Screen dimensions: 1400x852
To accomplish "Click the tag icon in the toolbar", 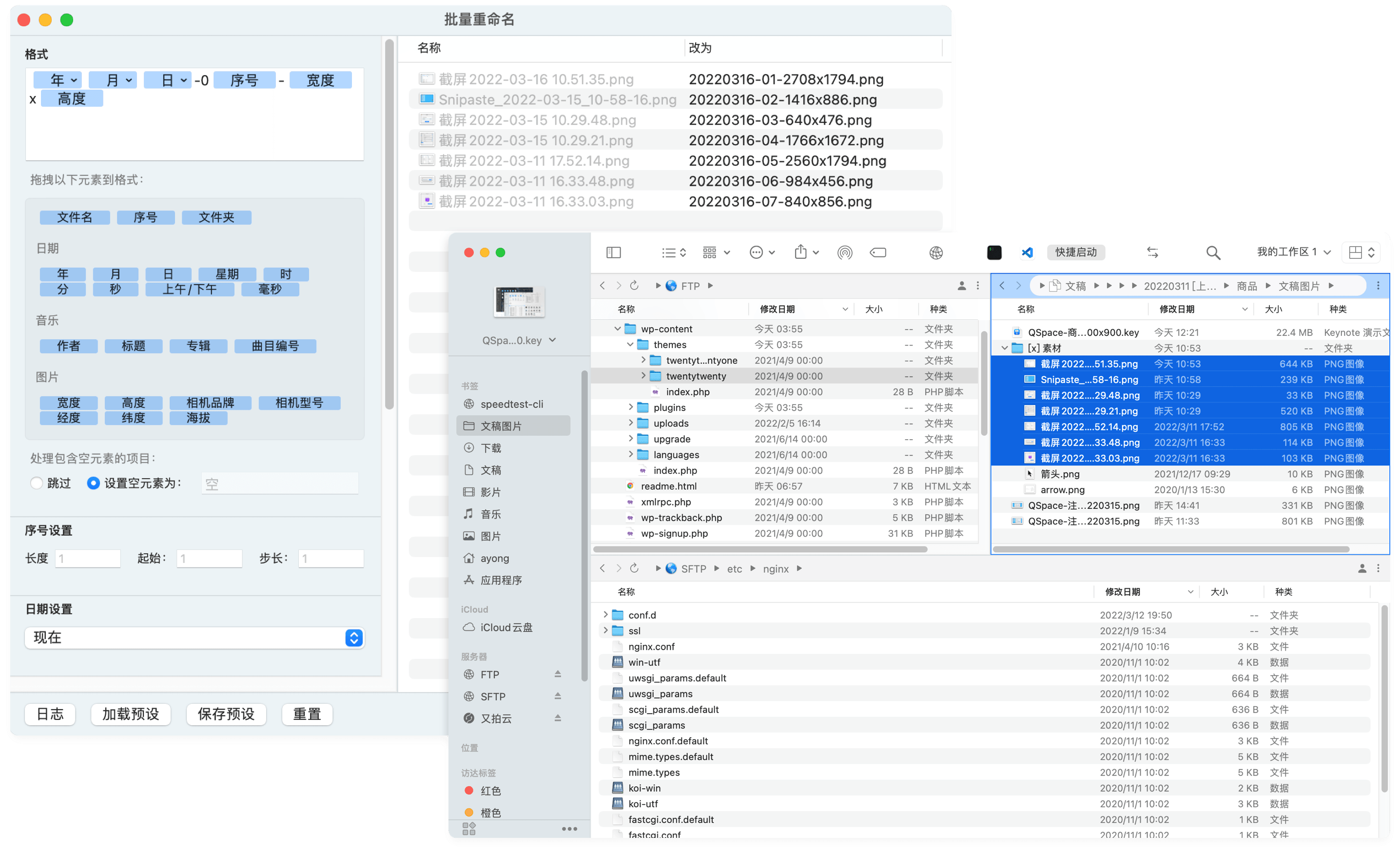I will point(878,252).
